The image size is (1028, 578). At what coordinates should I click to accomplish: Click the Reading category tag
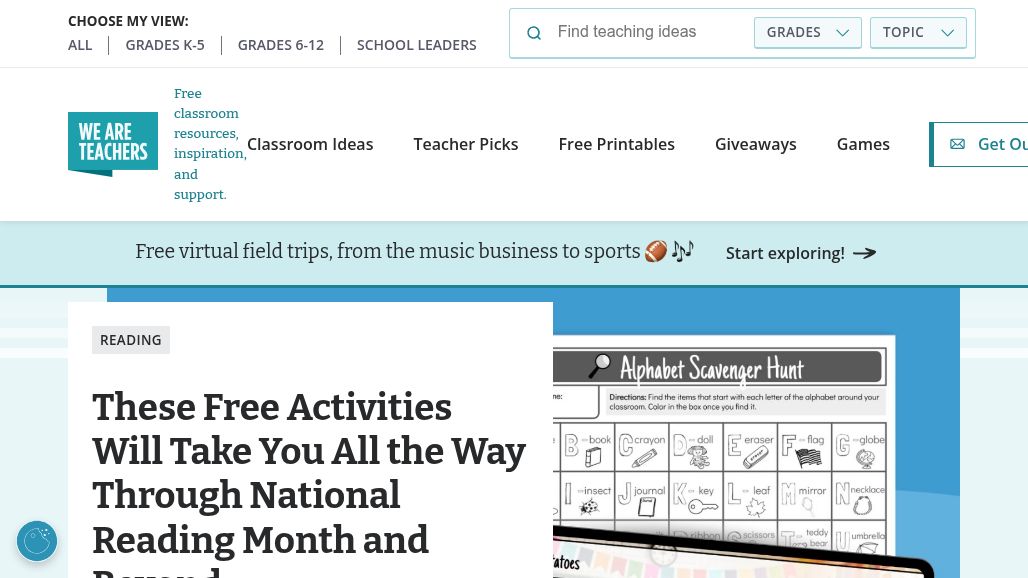pyautogui.click(x=131, y=340)
